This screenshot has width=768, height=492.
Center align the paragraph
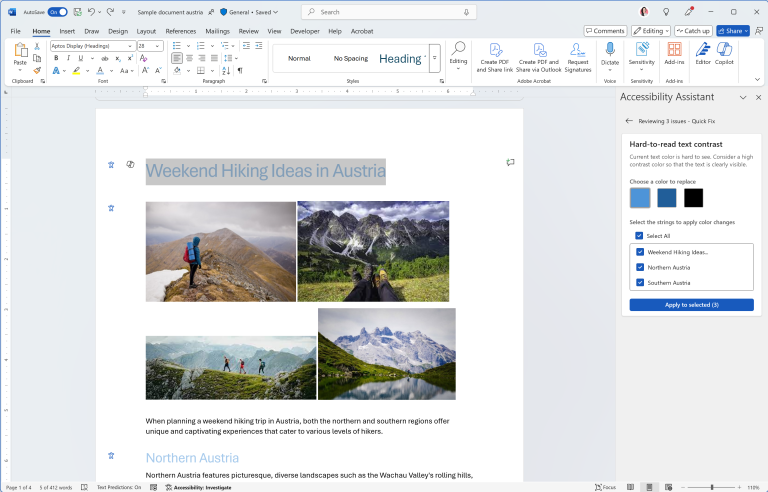pos(190,58)
